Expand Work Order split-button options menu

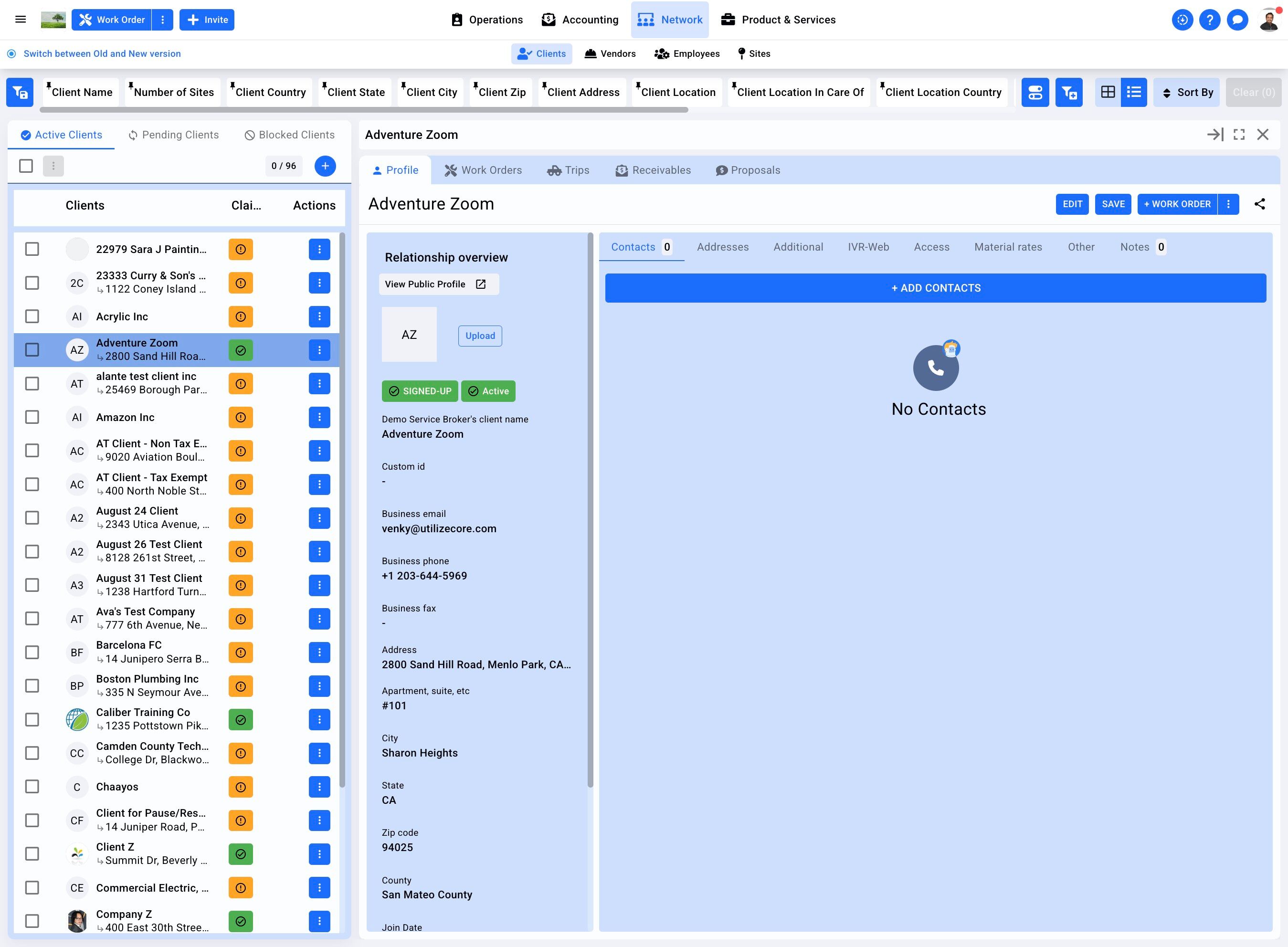coord(163,20)
